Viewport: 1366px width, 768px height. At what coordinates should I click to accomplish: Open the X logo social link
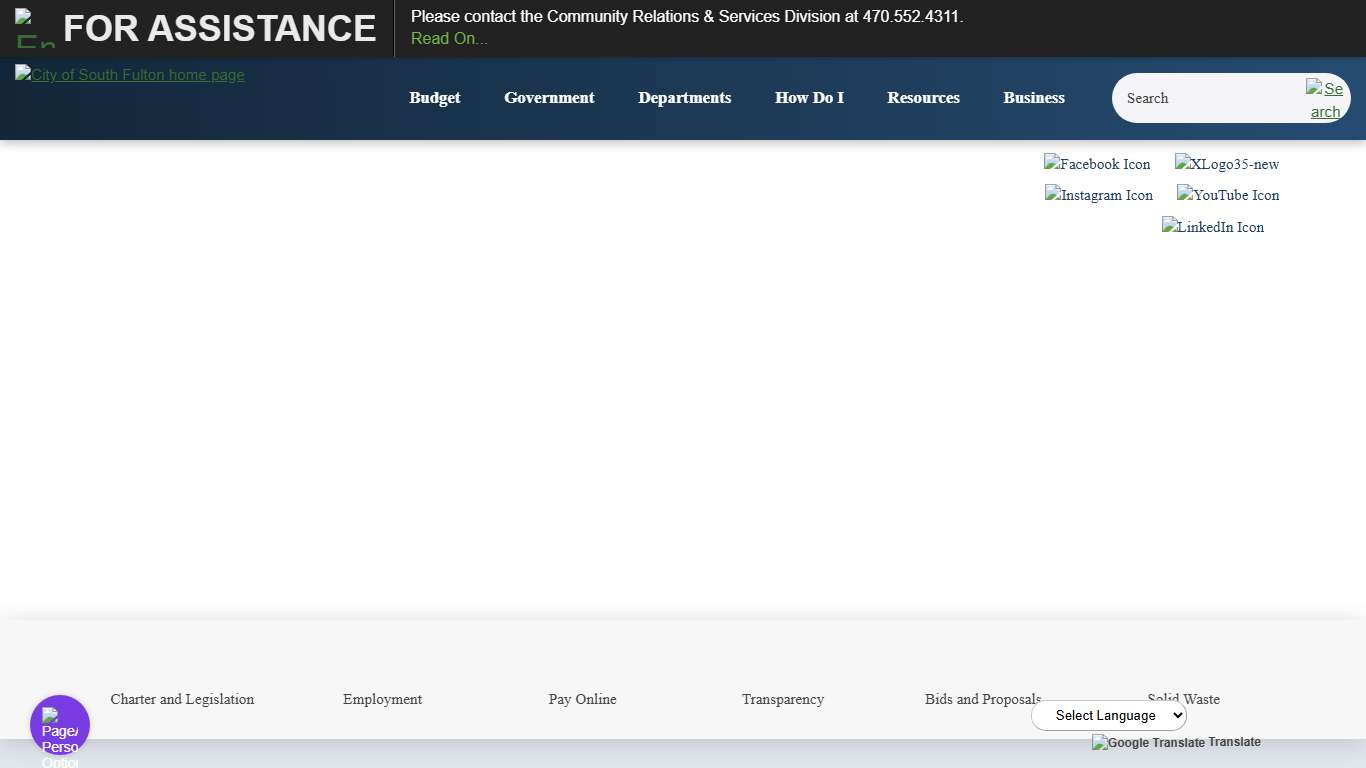(x=1226, y=164)
